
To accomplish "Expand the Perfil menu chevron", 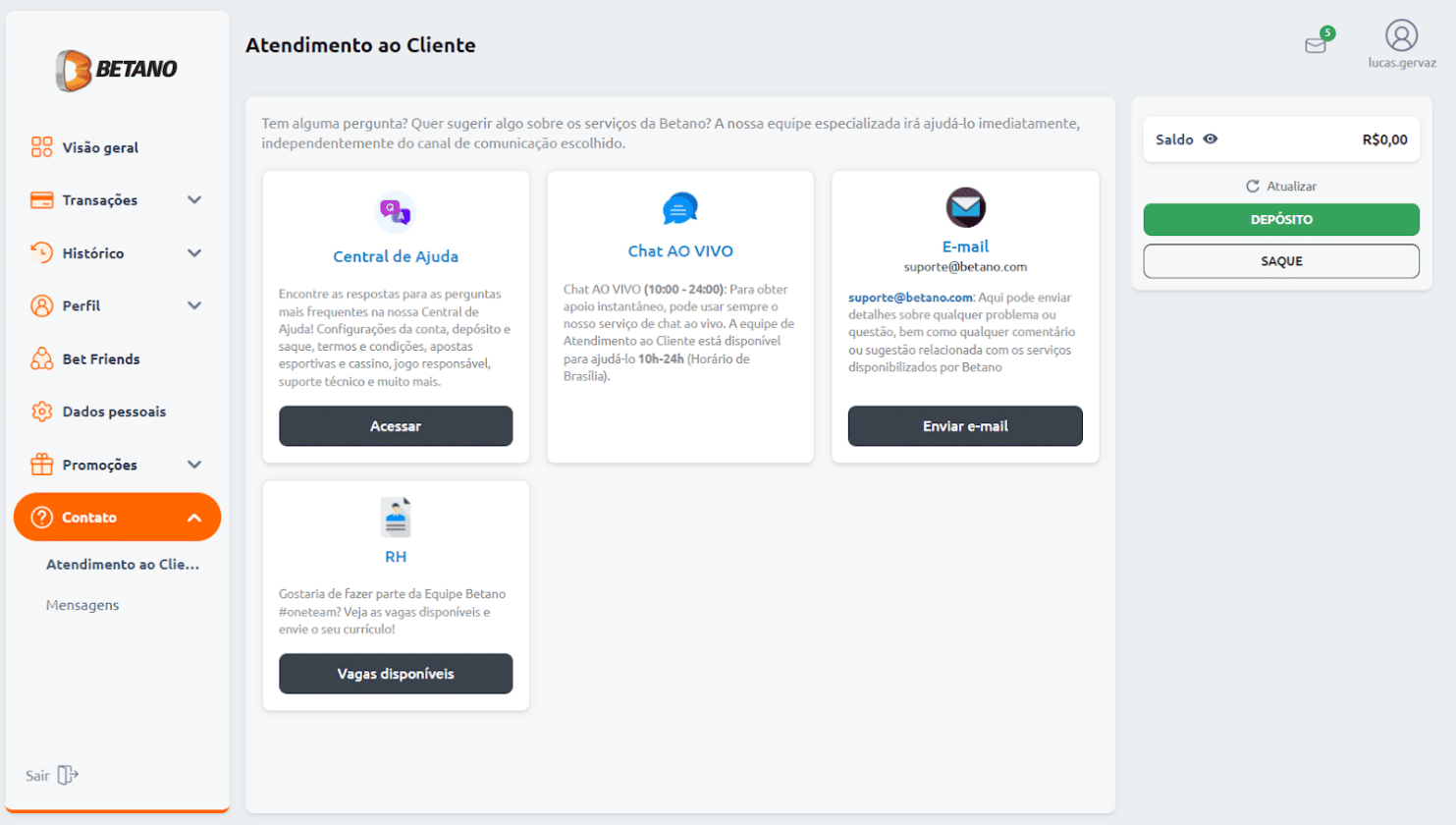I will click(x=194, y=305).
